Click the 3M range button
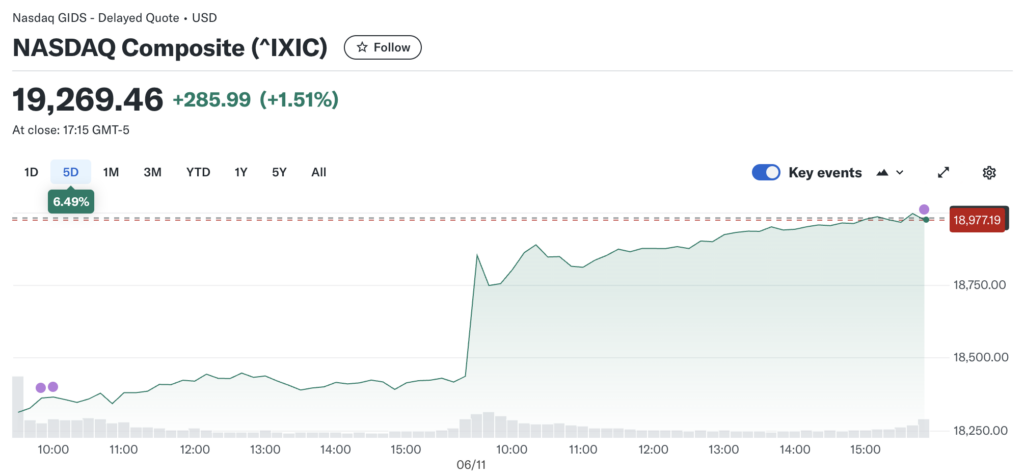The height and width of the screenshot is (476, 1024). click(152, 172)
